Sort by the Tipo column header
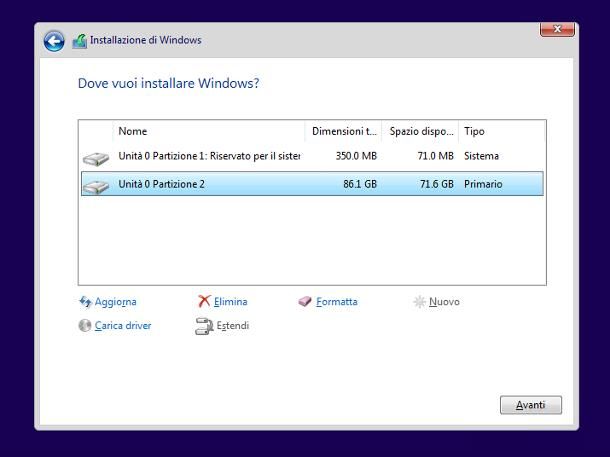 [502, 131]
